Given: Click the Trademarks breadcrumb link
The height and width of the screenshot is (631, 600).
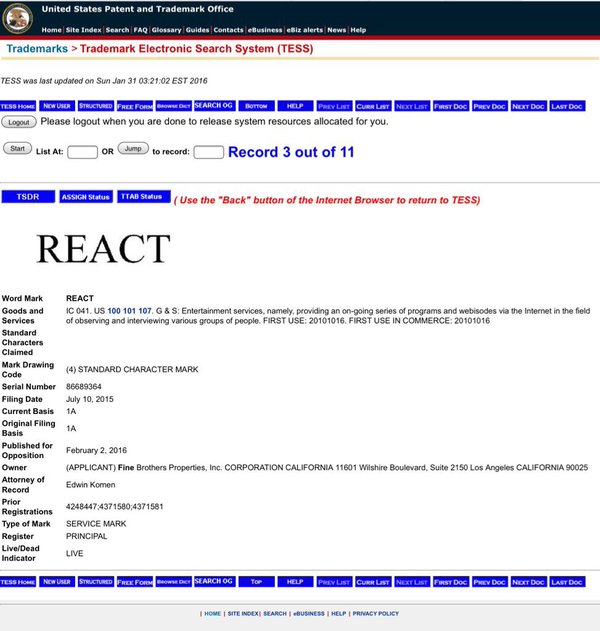Looking at the screenshot, I should 36,48.
